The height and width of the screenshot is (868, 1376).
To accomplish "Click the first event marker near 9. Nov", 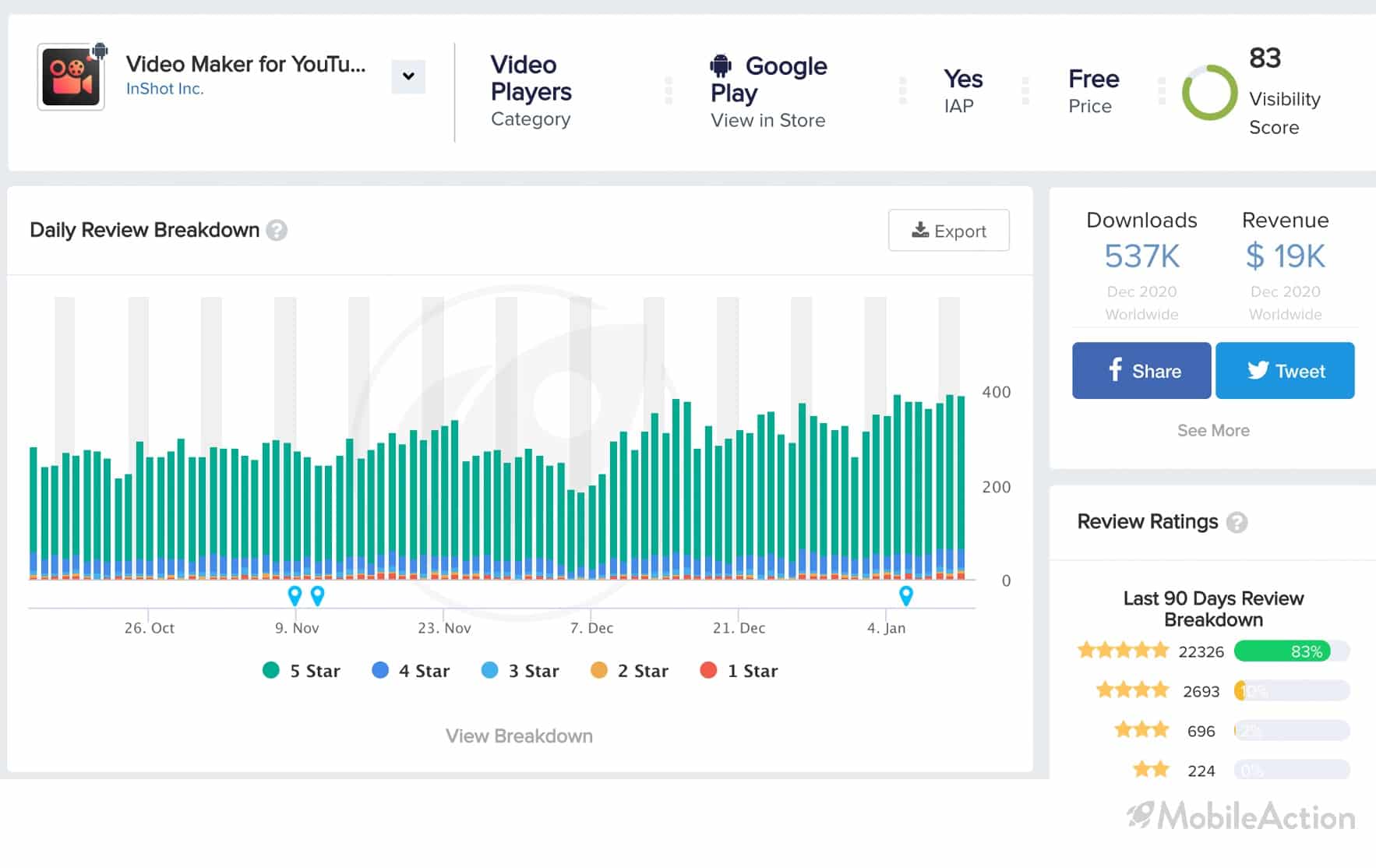I will (295, 596).
